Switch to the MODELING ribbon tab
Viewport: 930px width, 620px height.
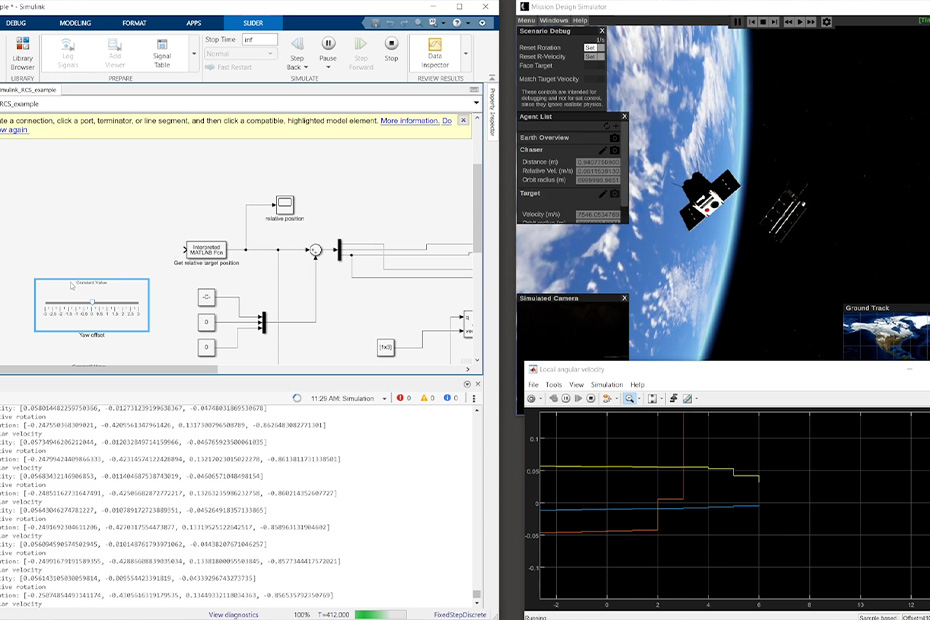pyautogui.click(x=74, y=22)
